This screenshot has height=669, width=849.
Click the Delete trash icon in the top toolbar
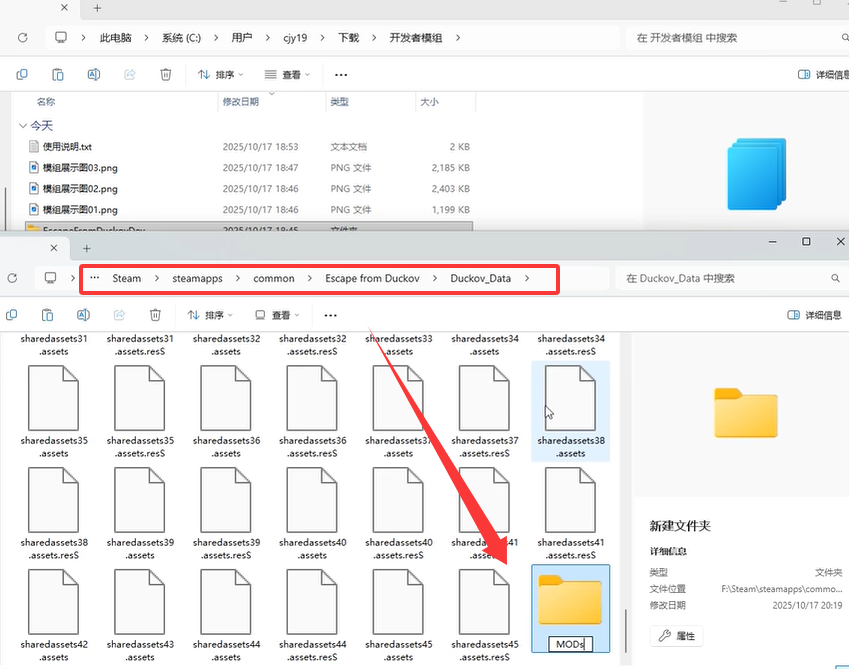pos(165,74)
